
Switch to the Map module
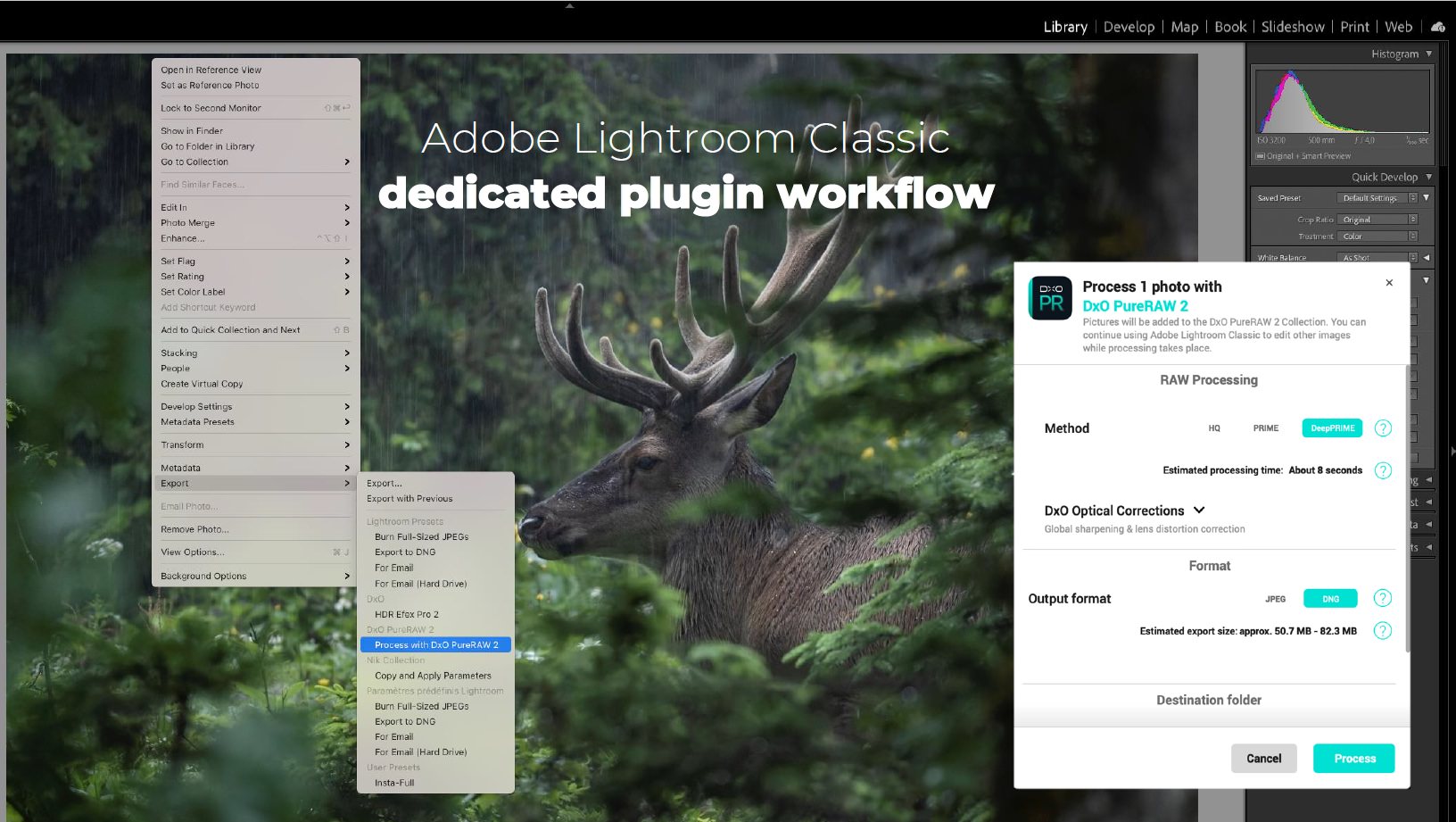[x=1185, y=27]
